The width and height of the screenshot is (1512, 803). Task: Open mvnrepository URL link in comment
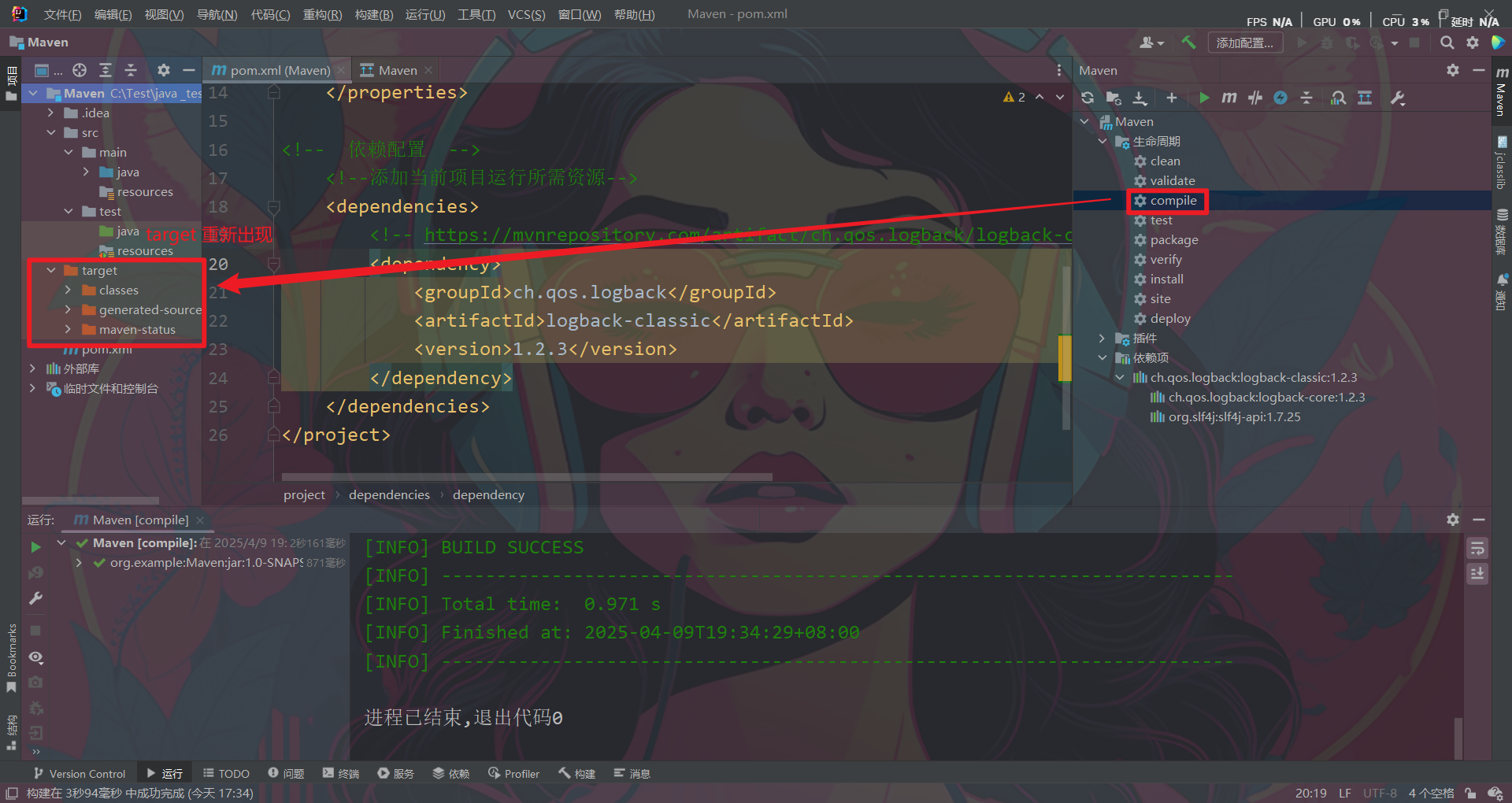point(747,235)
